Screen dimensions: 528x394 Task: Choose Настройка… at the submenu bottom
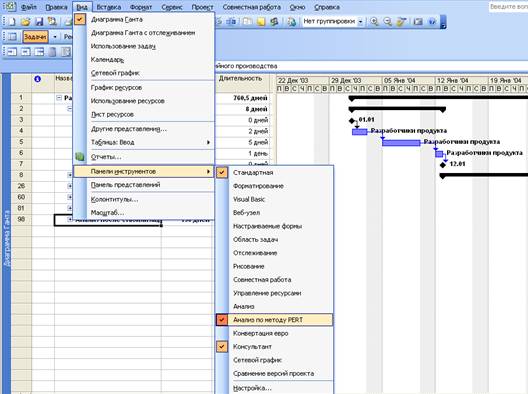252,388
